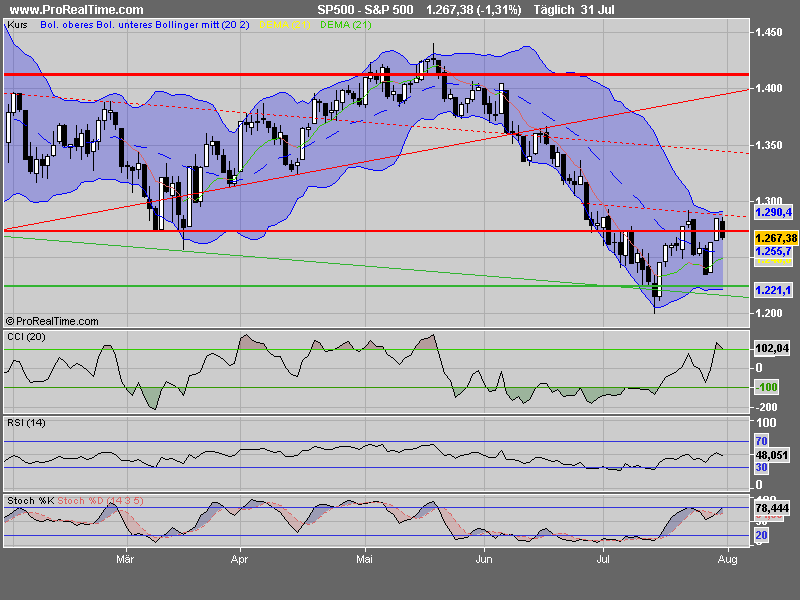Image resolution: width=800 pixels, height=600 pixels.
Task: Click the green 'DEMA (21)' legend entry
Action: tap(346, 24)
